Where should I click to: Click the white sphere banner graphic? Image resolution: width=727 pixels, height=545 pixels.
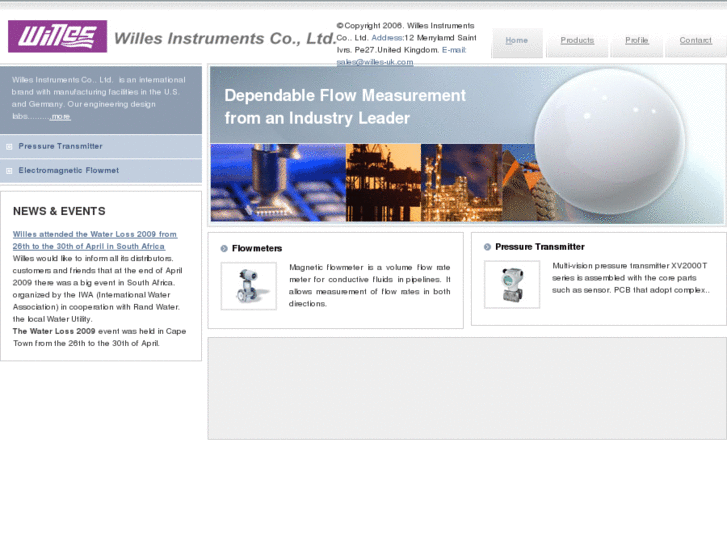pyautogui.click(x=610, y=141)
